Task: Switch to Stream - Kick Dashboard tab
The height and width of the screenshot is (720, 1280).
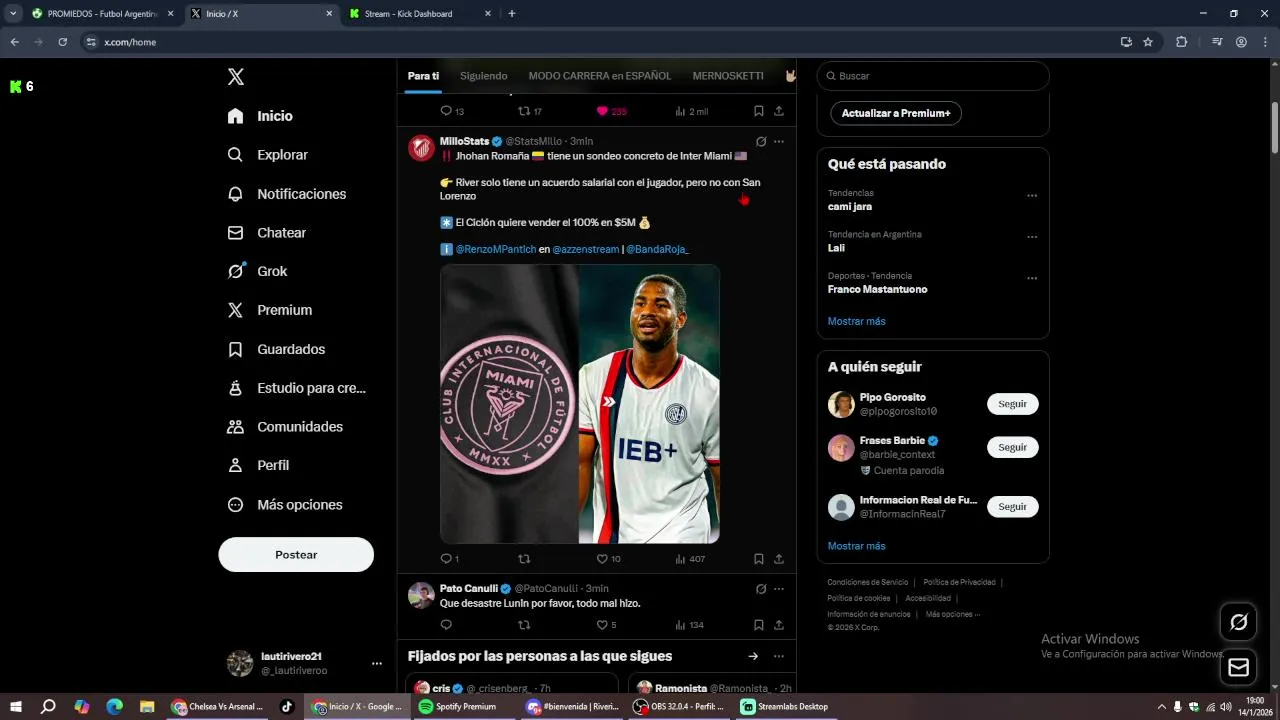Action: [x=420, y=14]
